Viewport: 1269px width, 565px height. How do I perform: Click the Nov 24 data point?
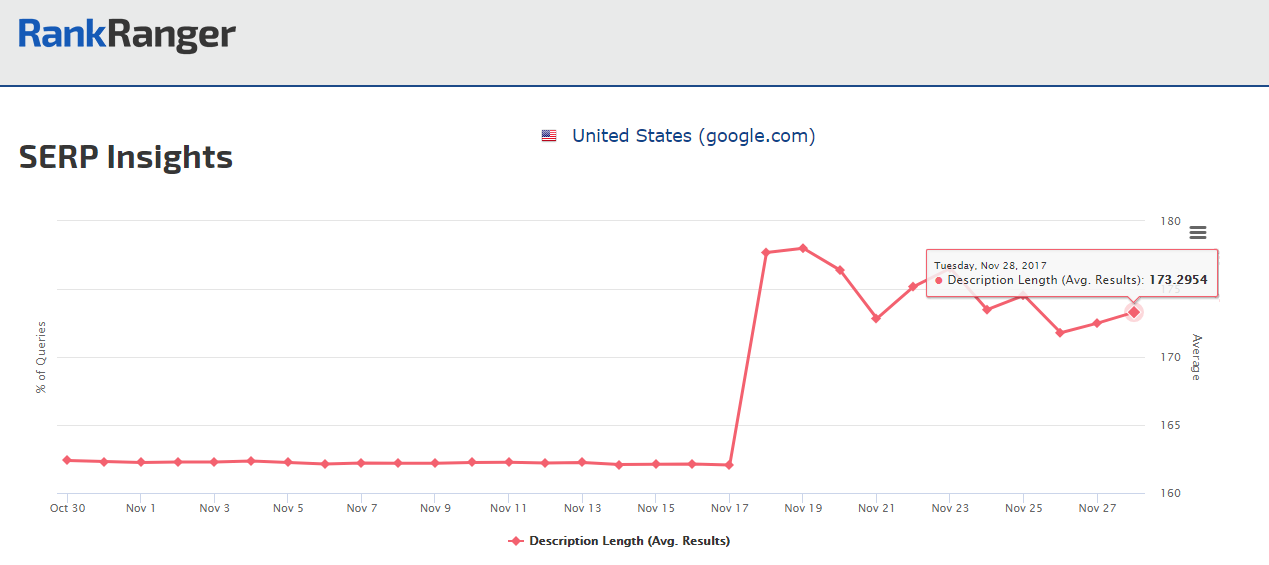[987, 309]
